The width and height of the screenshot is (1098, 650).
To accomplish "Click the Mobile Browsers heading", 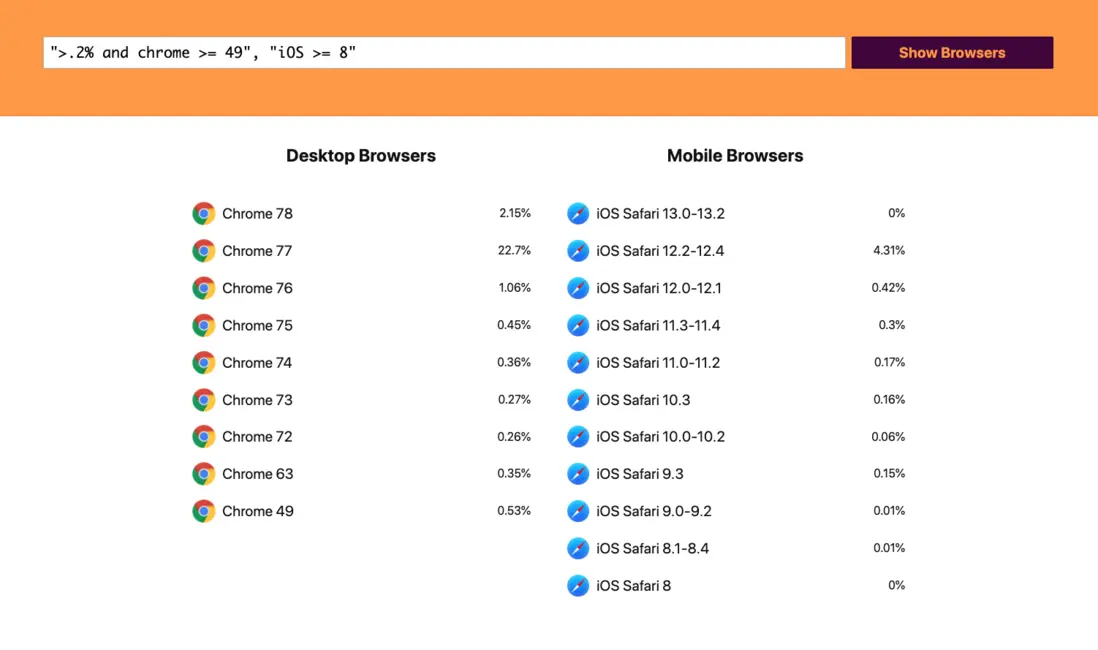I will pos(735,155).
